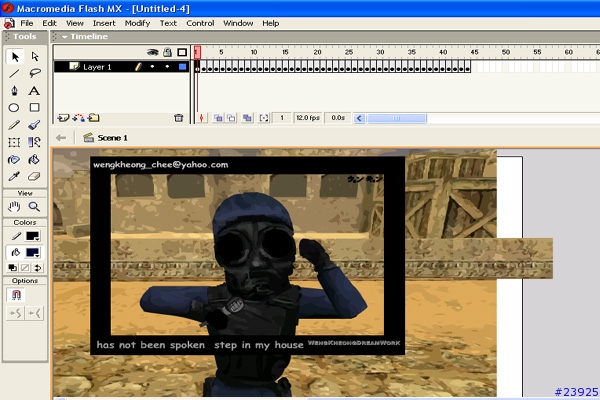Click Modify Onion Markers icon
The image size is (600, 400).
264,118
